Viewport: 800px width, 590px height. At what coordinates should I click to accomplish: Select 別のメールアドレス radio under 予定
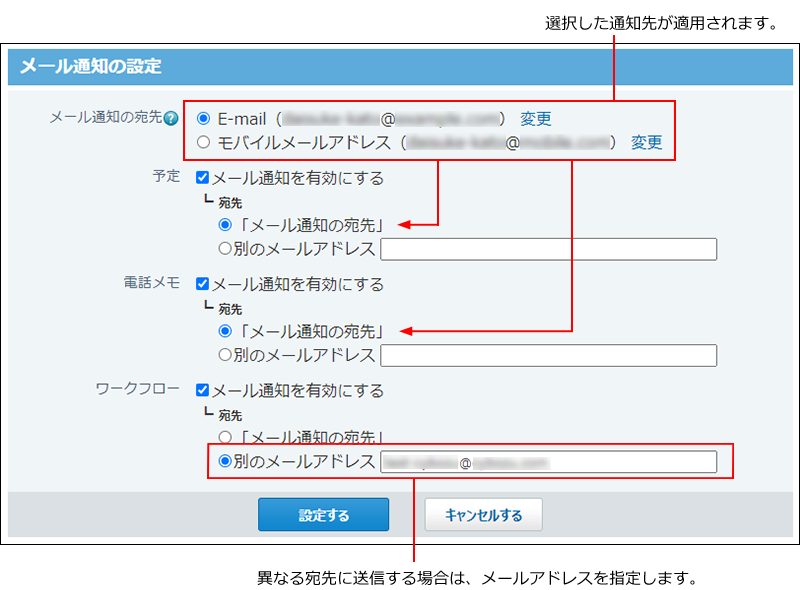224,249
